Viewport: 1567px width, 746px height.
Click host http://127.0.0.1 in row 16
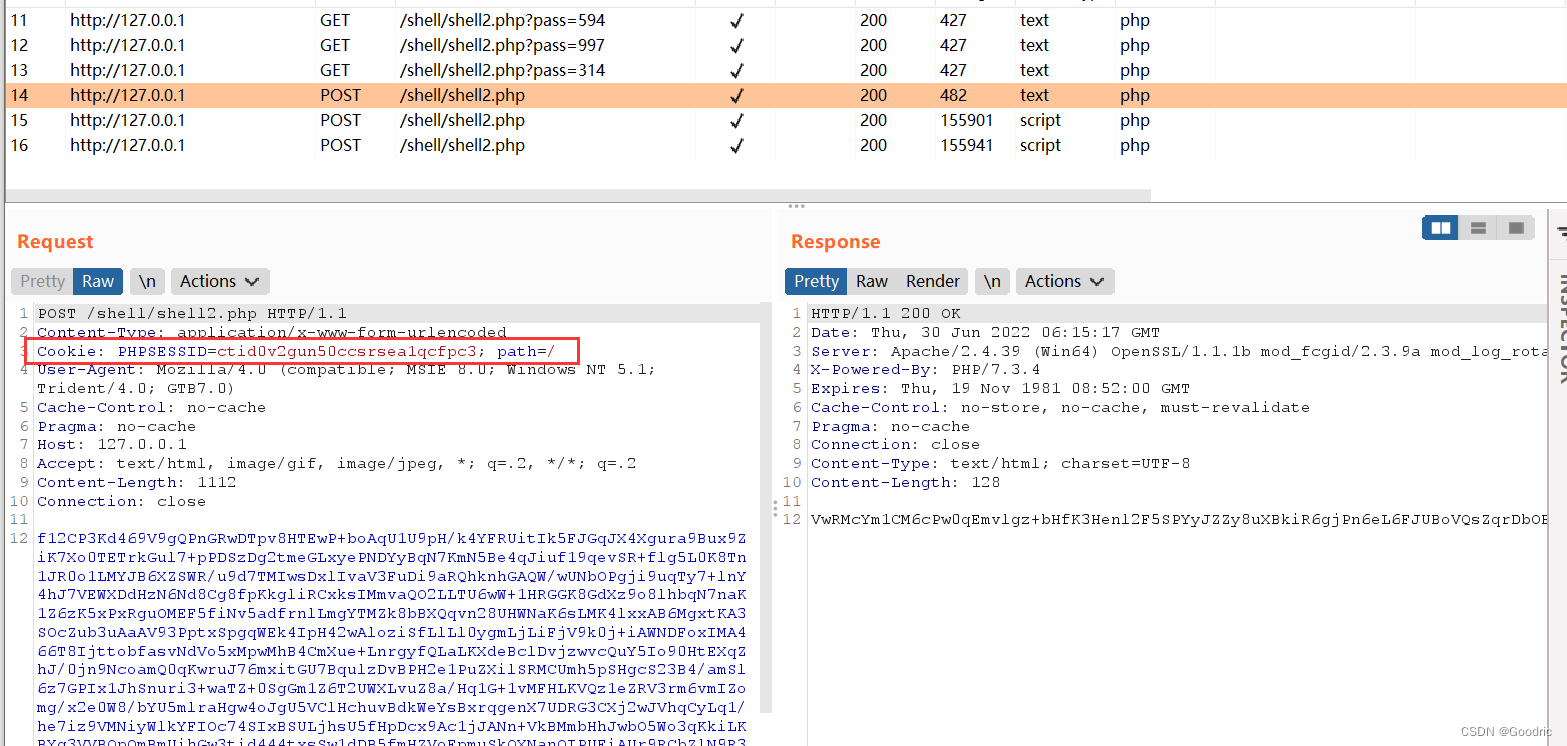click(128, 145)
